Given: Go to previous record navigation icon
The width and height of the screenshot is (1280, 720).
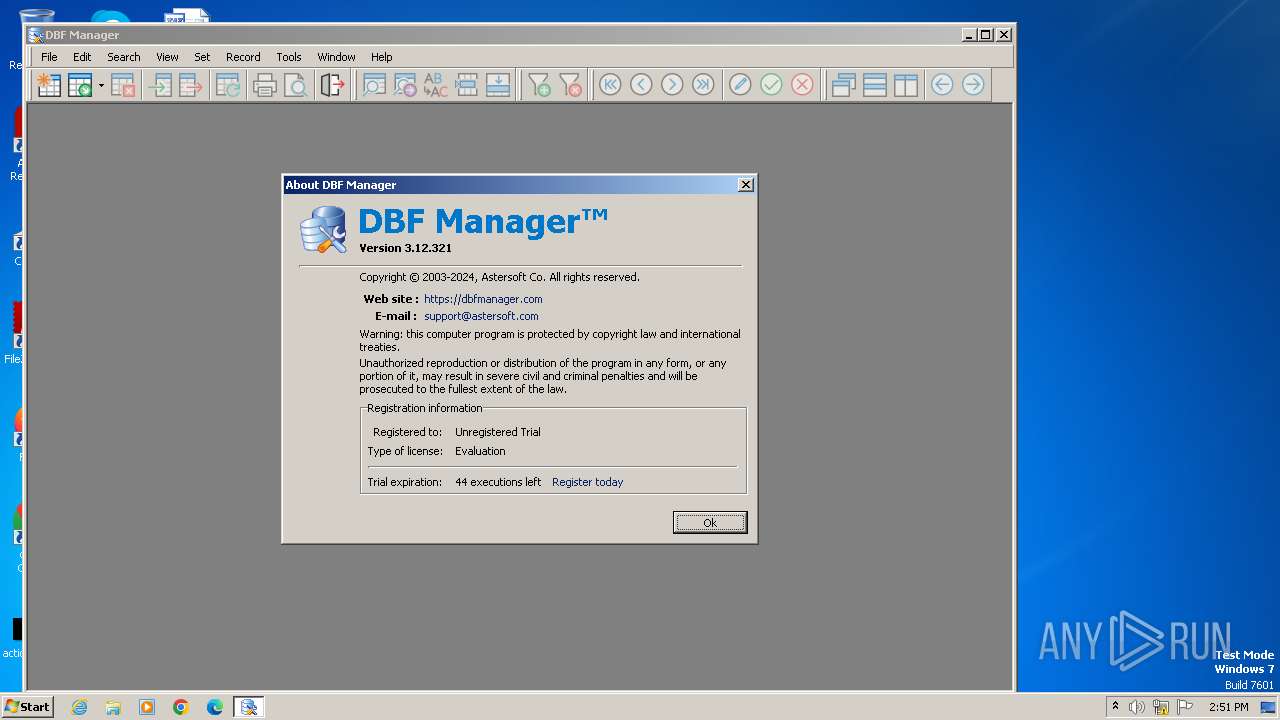Looking at the screenshot, I should [641, 85].
